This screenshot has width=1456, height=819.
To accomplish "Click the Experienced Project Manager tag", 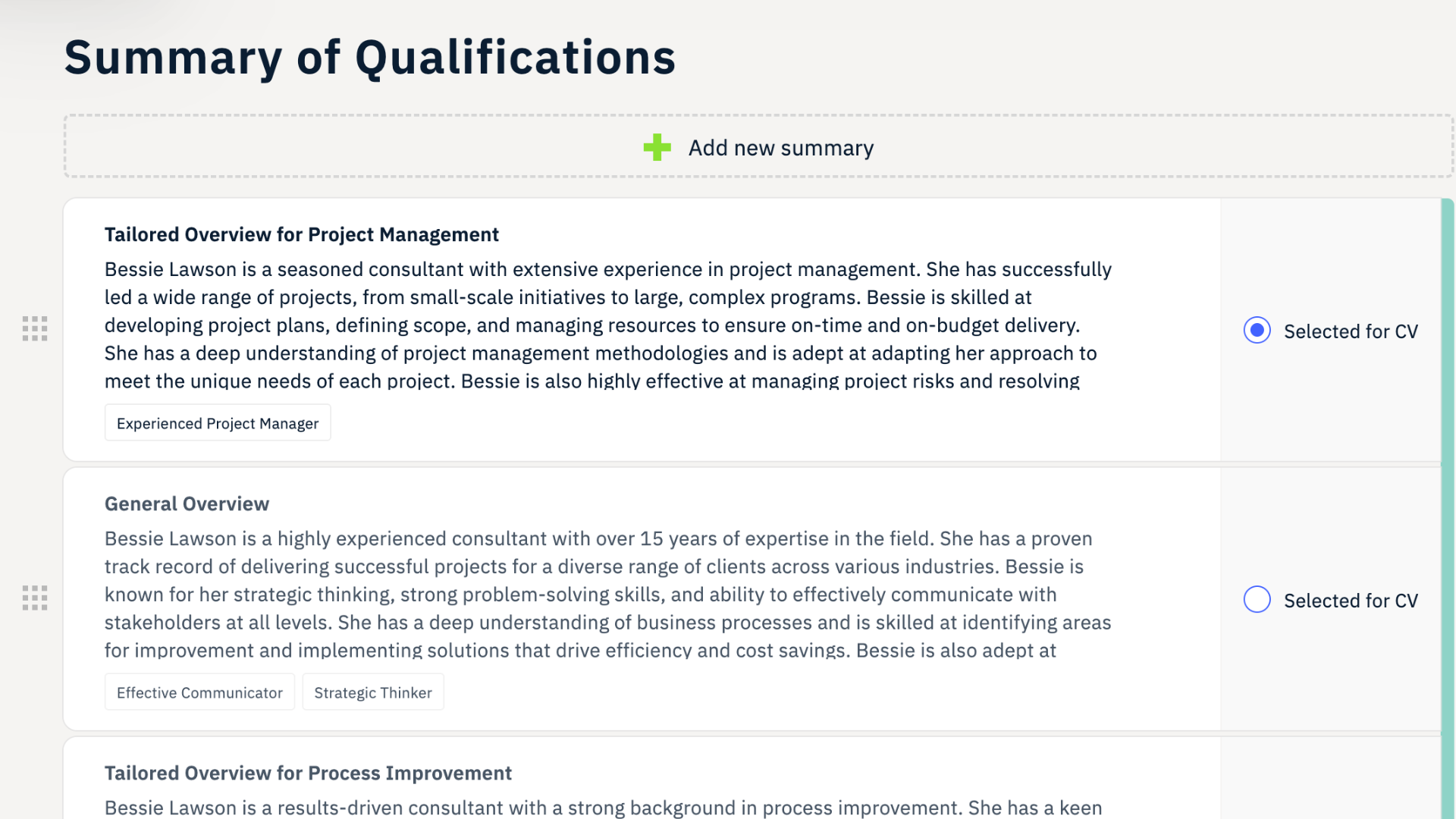I will click(218, 423).
